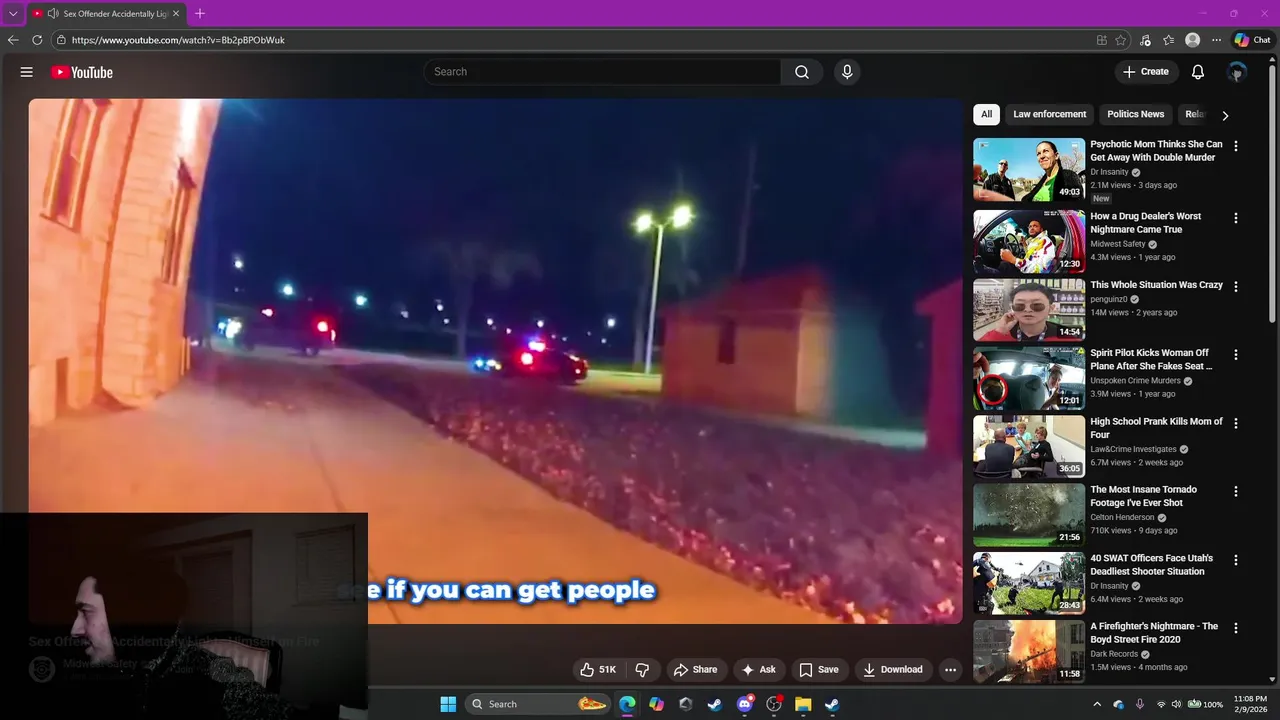Select the Politics News filter chip
The image size is (1280, 720).
[x=1135, y=114]
